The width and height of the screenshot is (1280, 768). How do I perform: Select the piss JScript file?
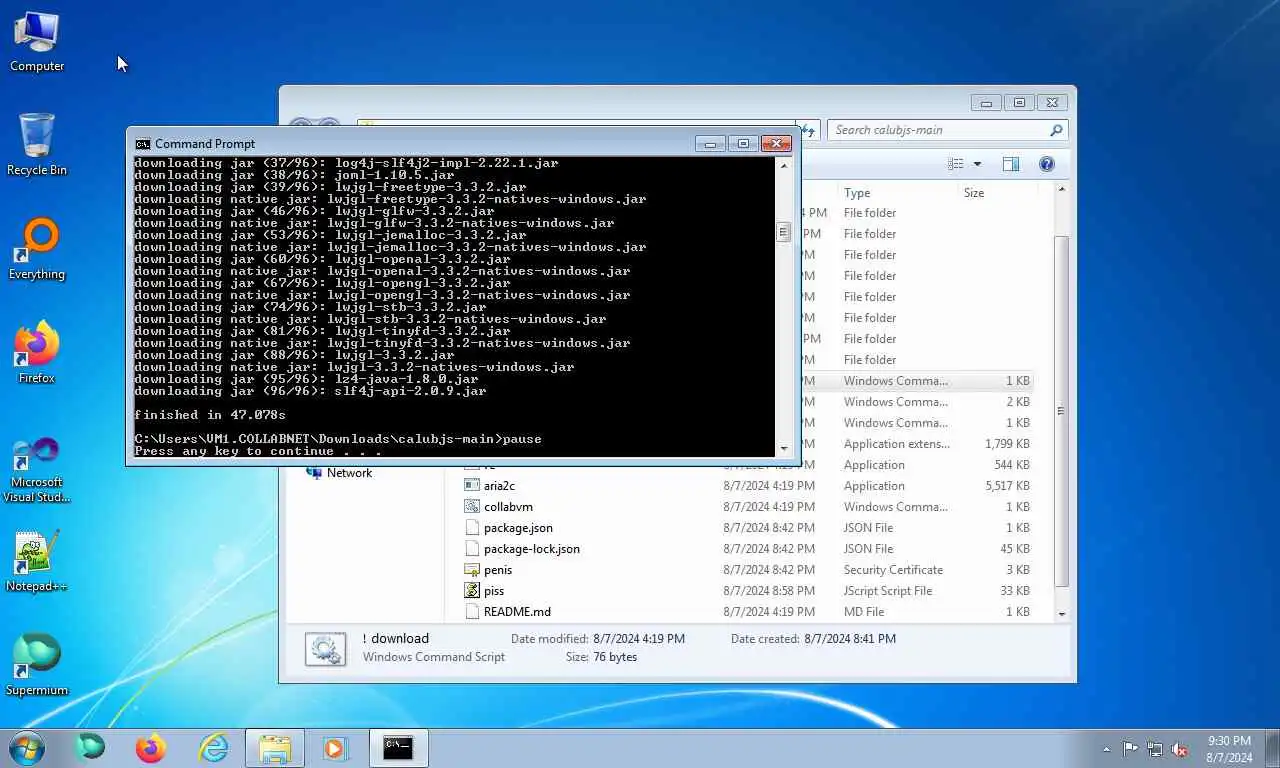494,591
